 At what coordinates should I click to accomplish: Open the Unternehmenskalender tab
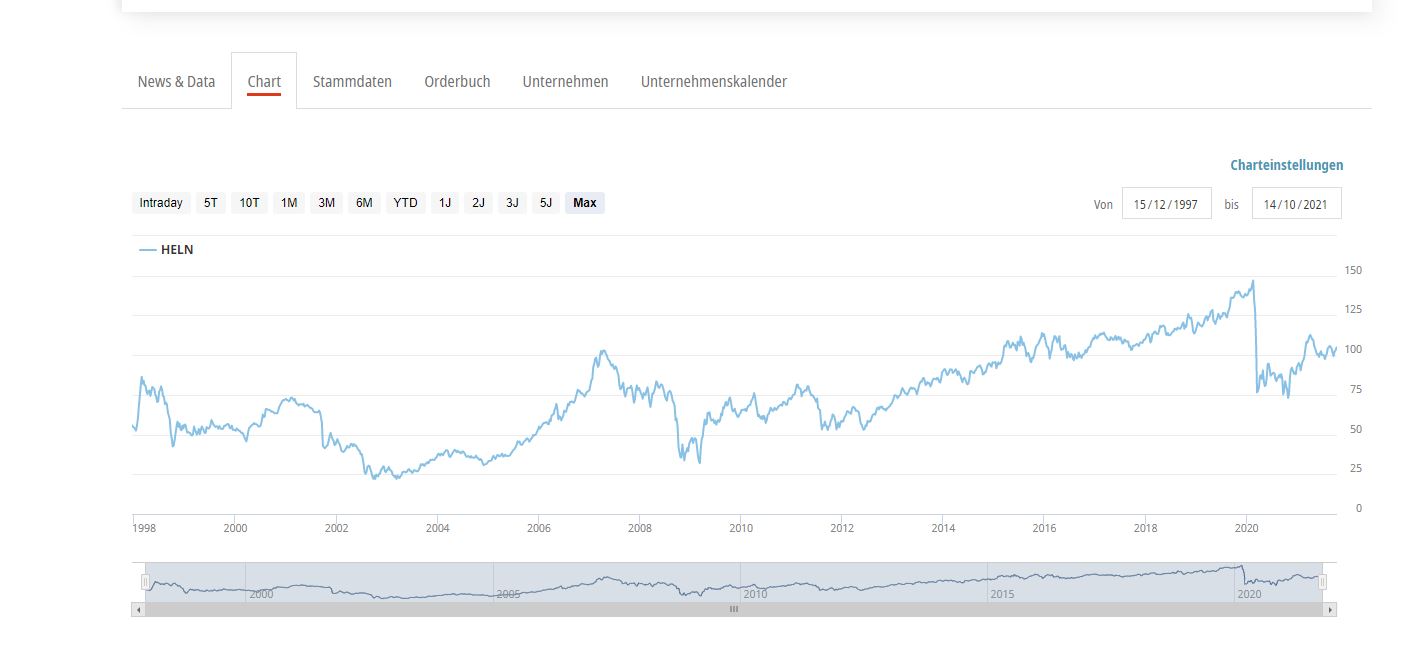713,82
